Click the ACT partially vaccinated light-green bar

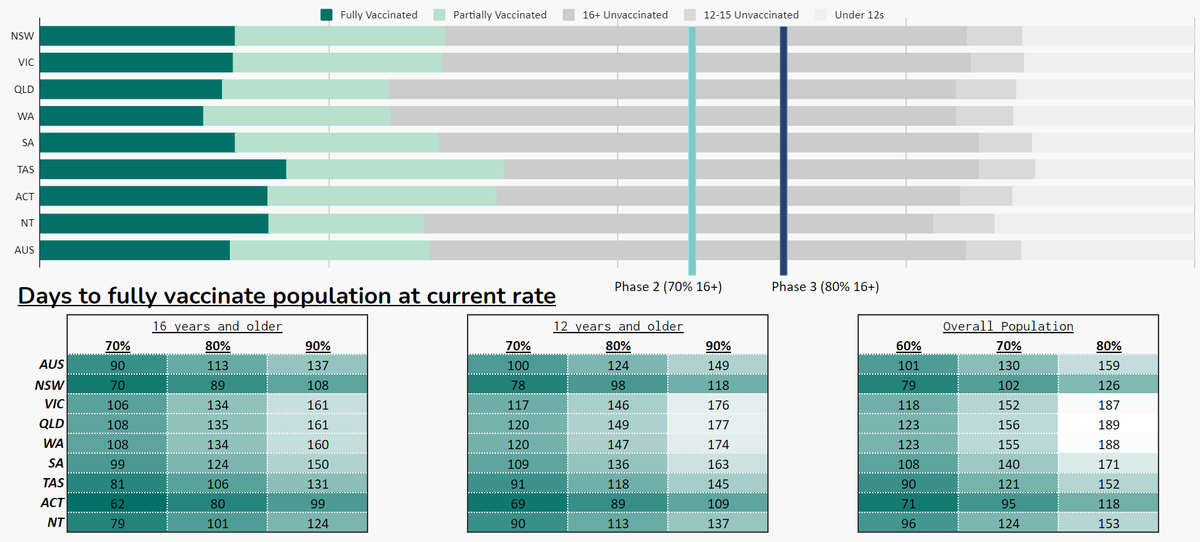coord(382,196)
